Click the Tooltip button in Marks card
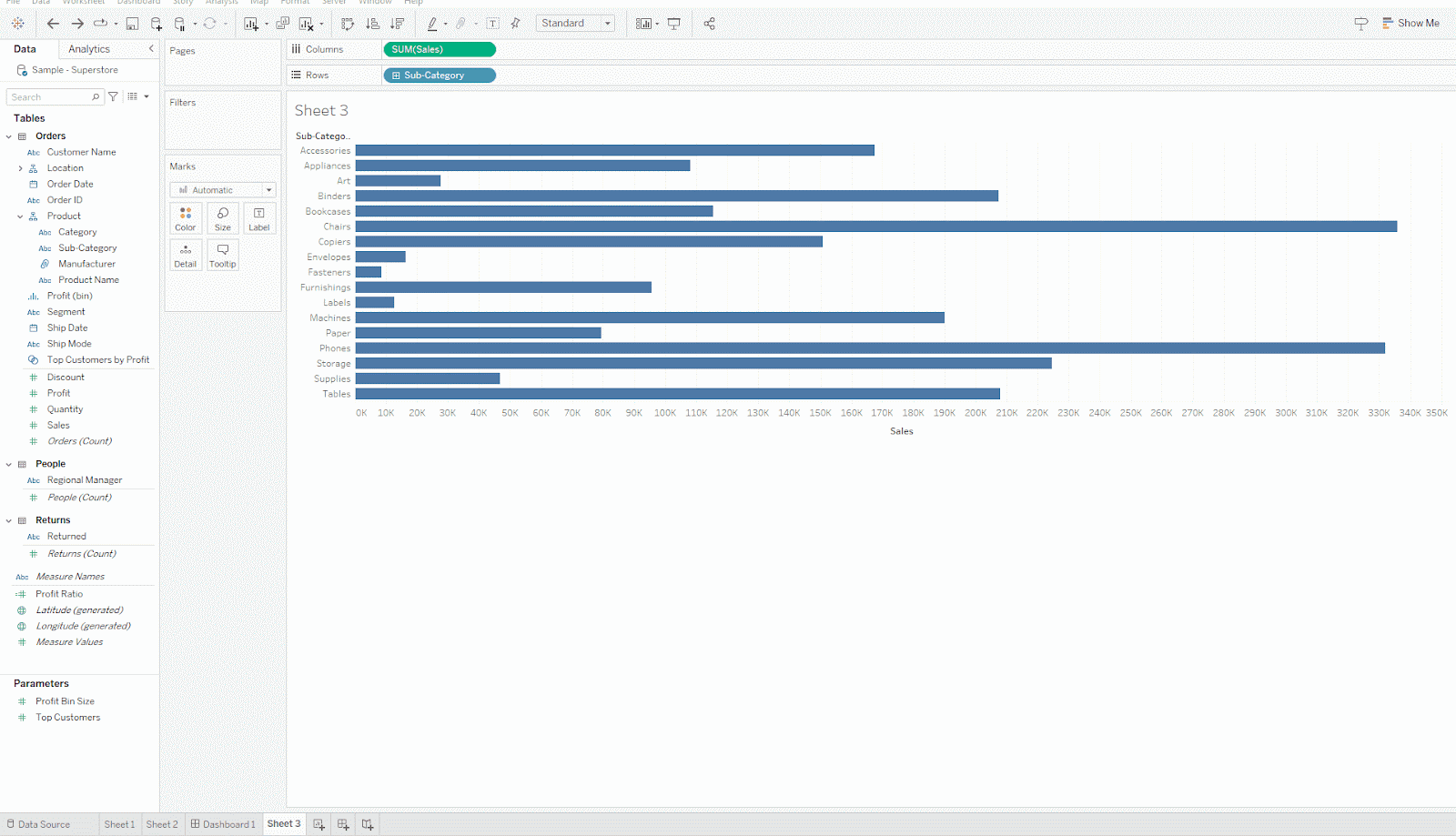Image resolution: width=1456 pixels, height=836 pixels. pyautogui.click(x=223, y=255)
